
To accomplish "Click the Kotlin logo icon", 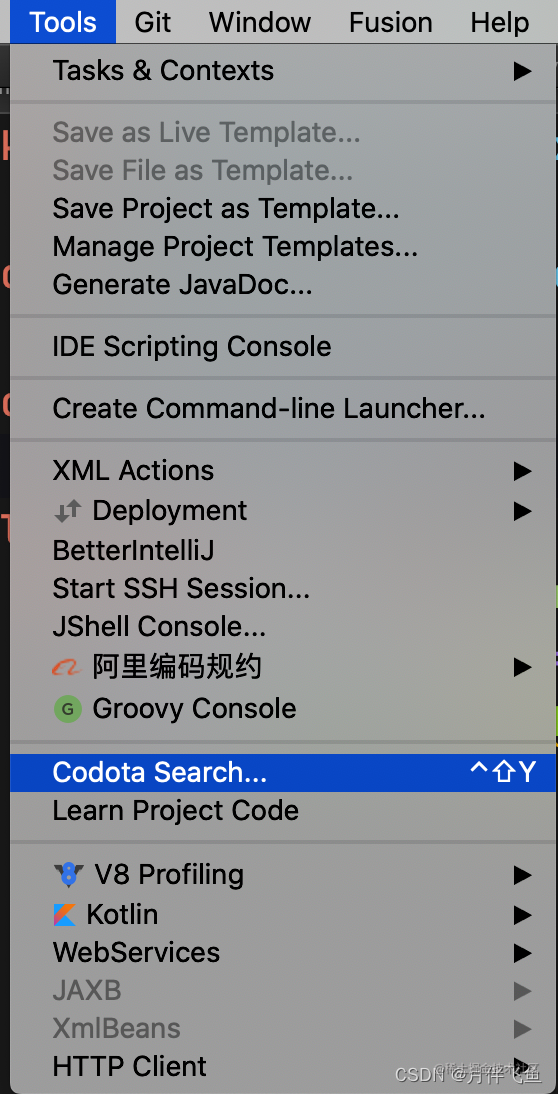I will 65,915.
